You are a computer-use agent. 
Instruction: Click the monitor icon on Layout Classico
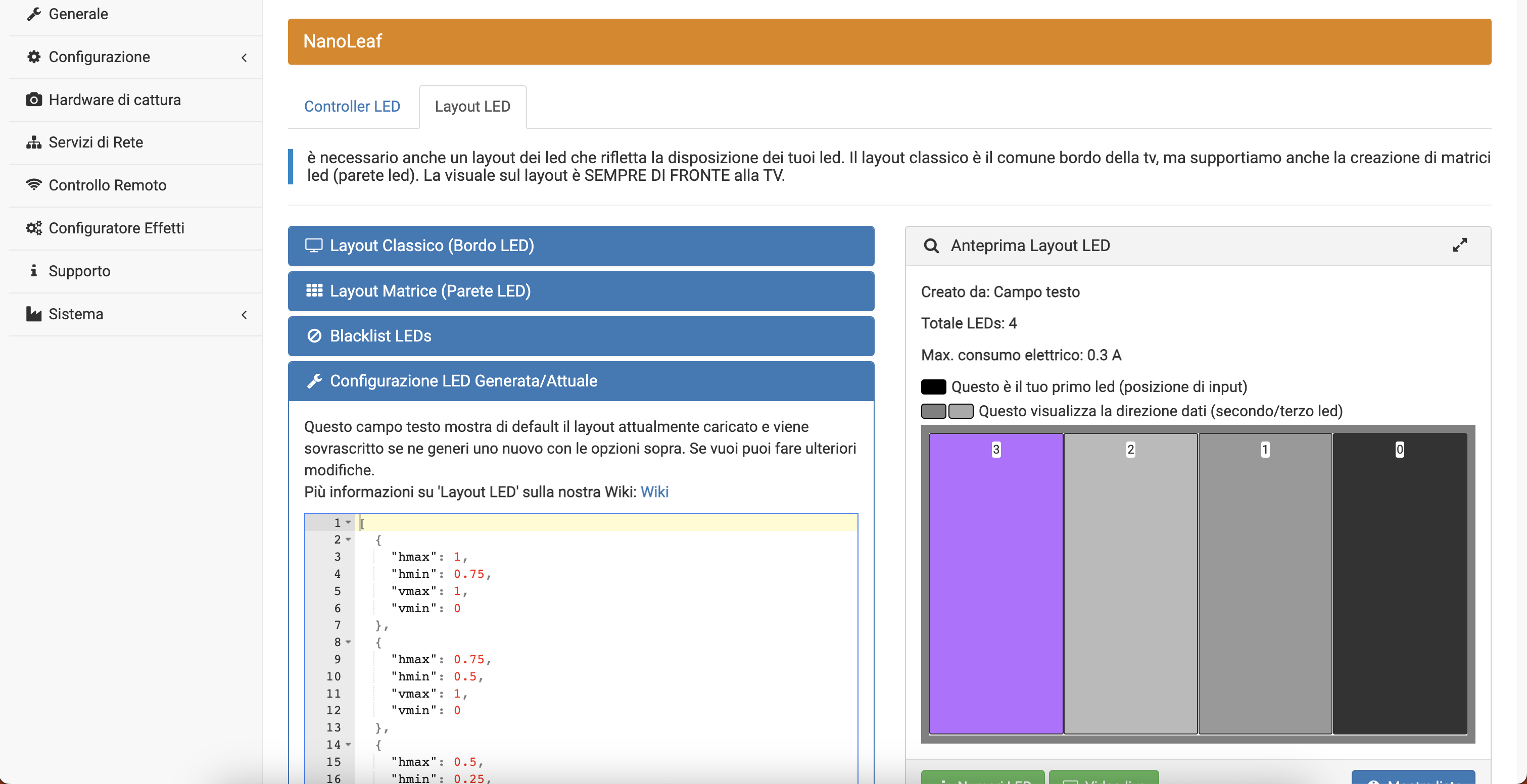(x=314, y=246)
